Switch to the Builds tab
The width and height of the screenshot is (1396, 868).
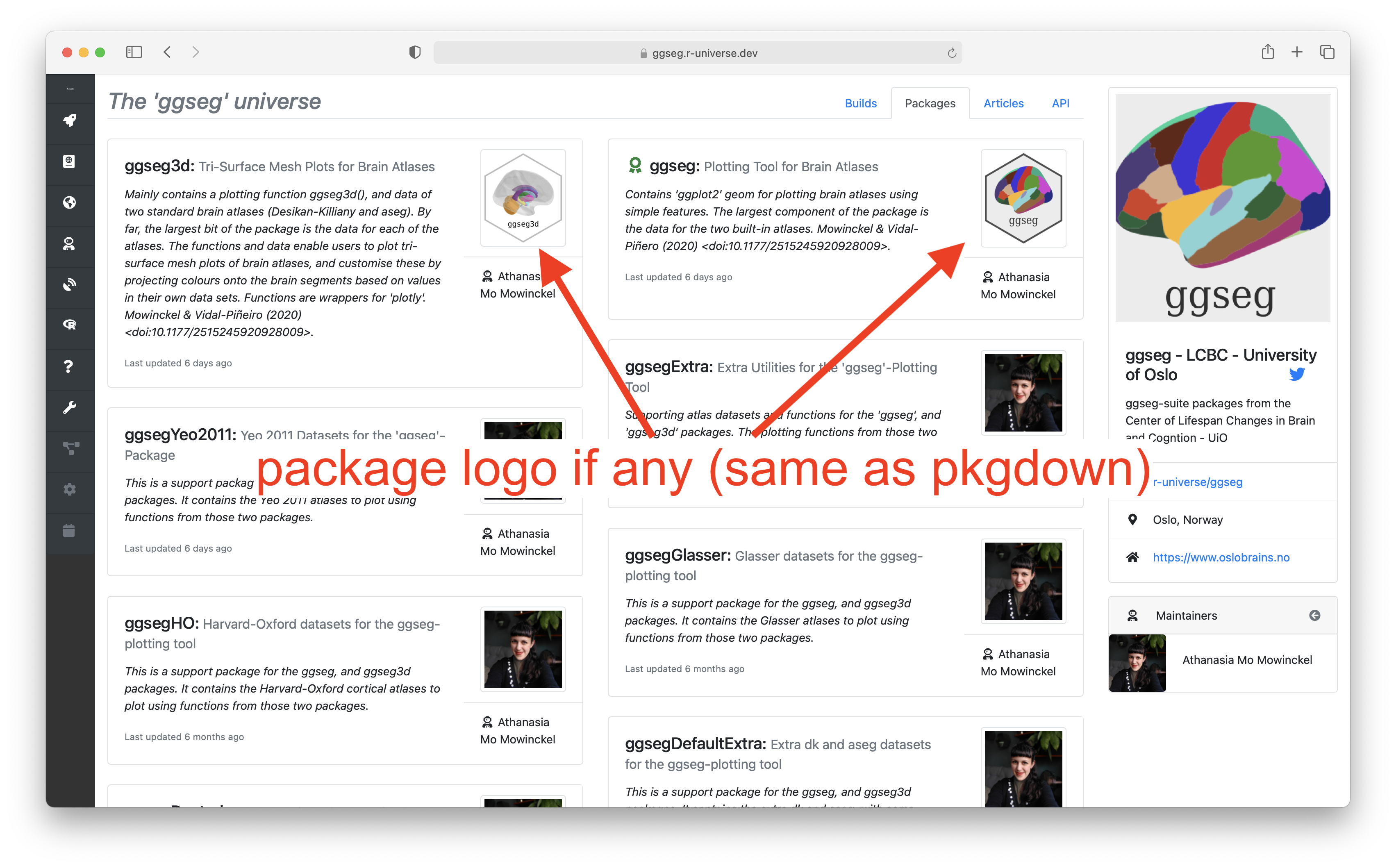point(860,103)
